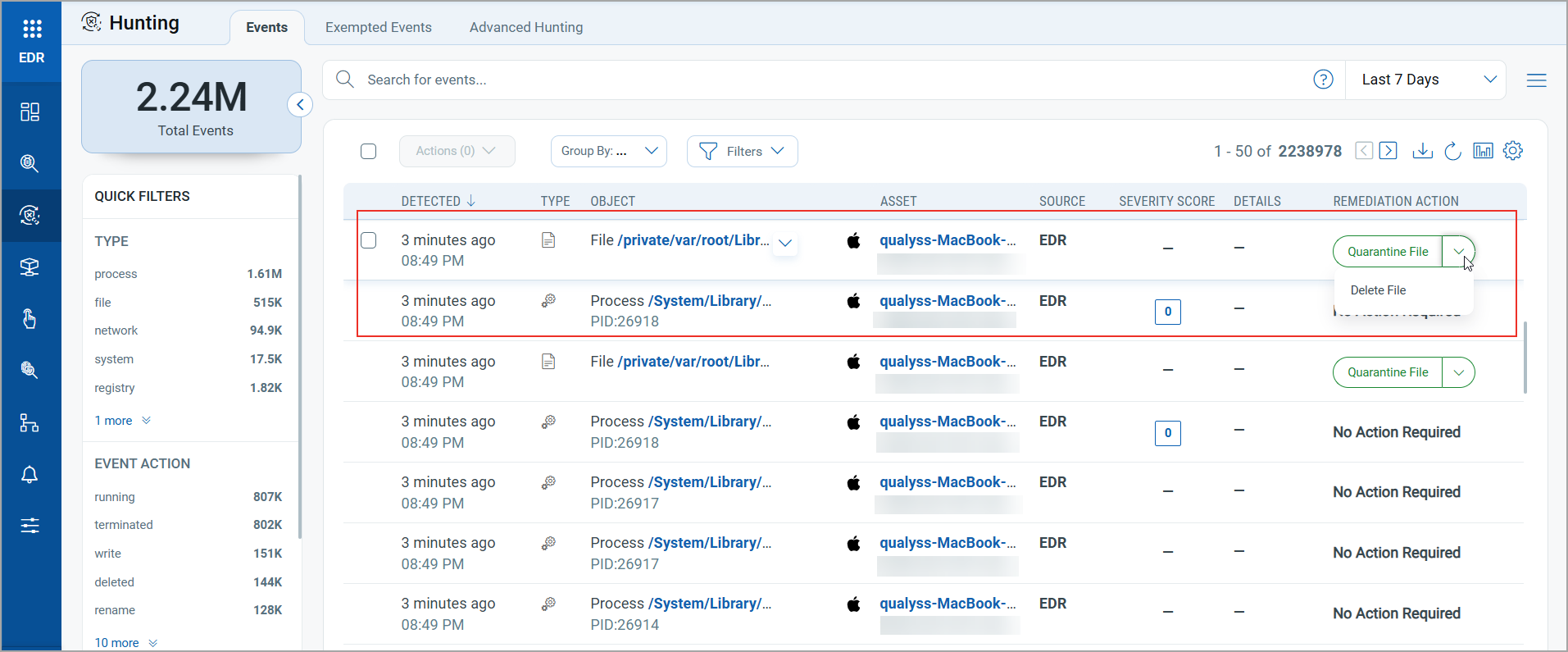Tick the select-all events checkbox

369,152
